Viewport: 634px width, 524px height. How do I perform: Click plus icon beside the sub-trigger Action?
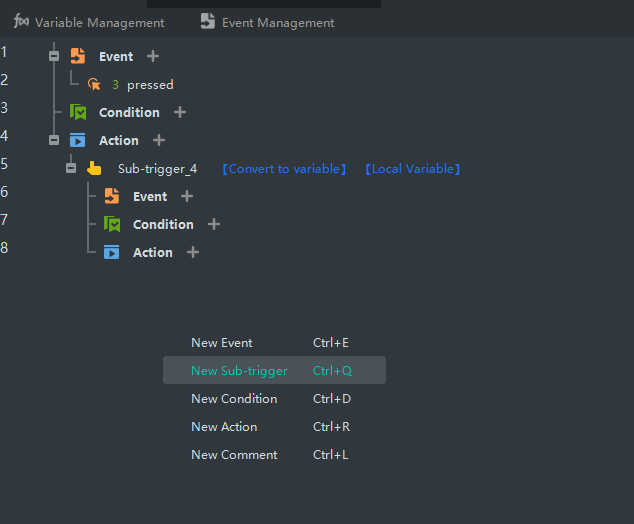click(x=193, y=253)
